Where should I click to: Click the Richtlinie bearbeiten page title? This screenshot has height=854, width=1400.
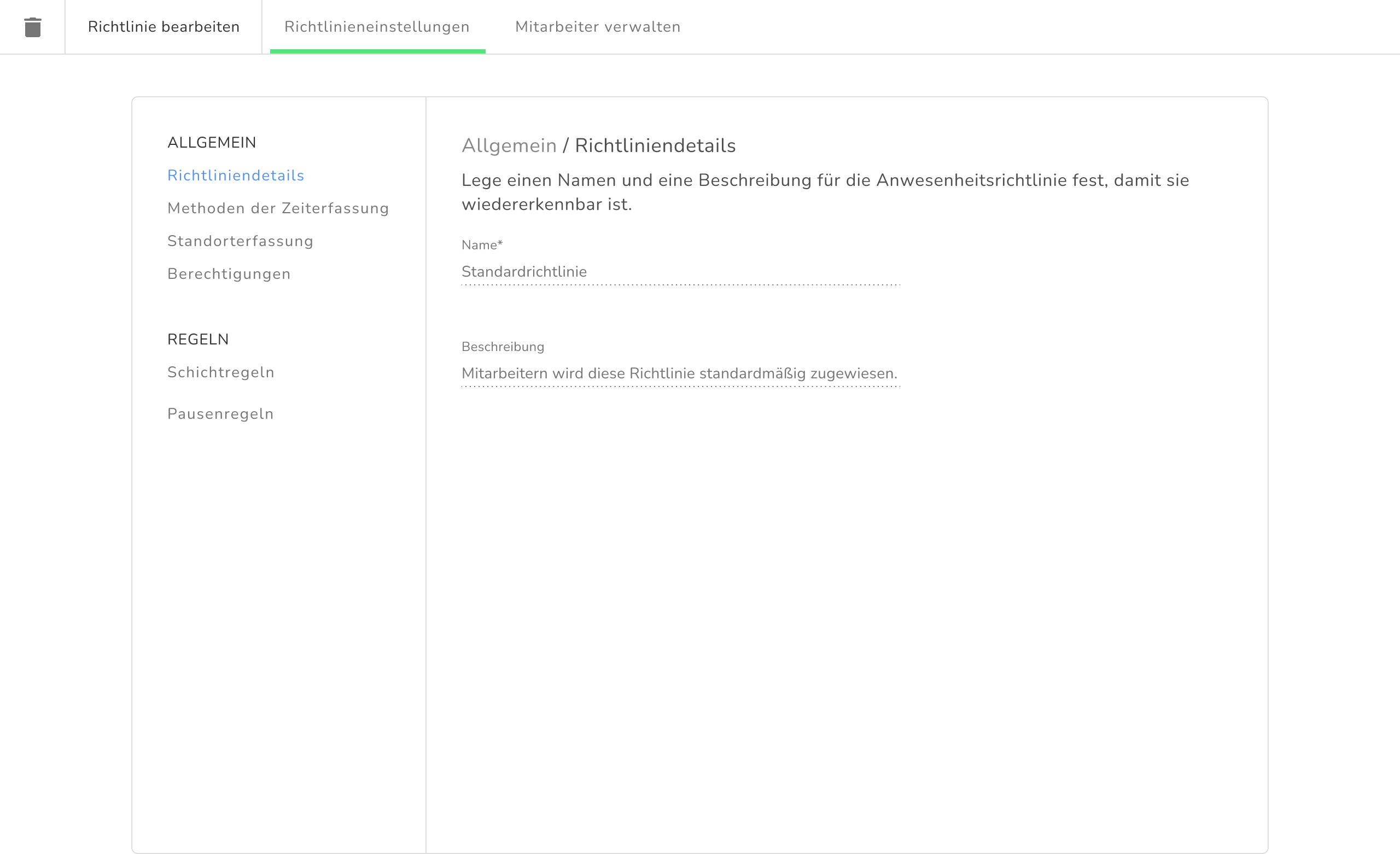164,27
